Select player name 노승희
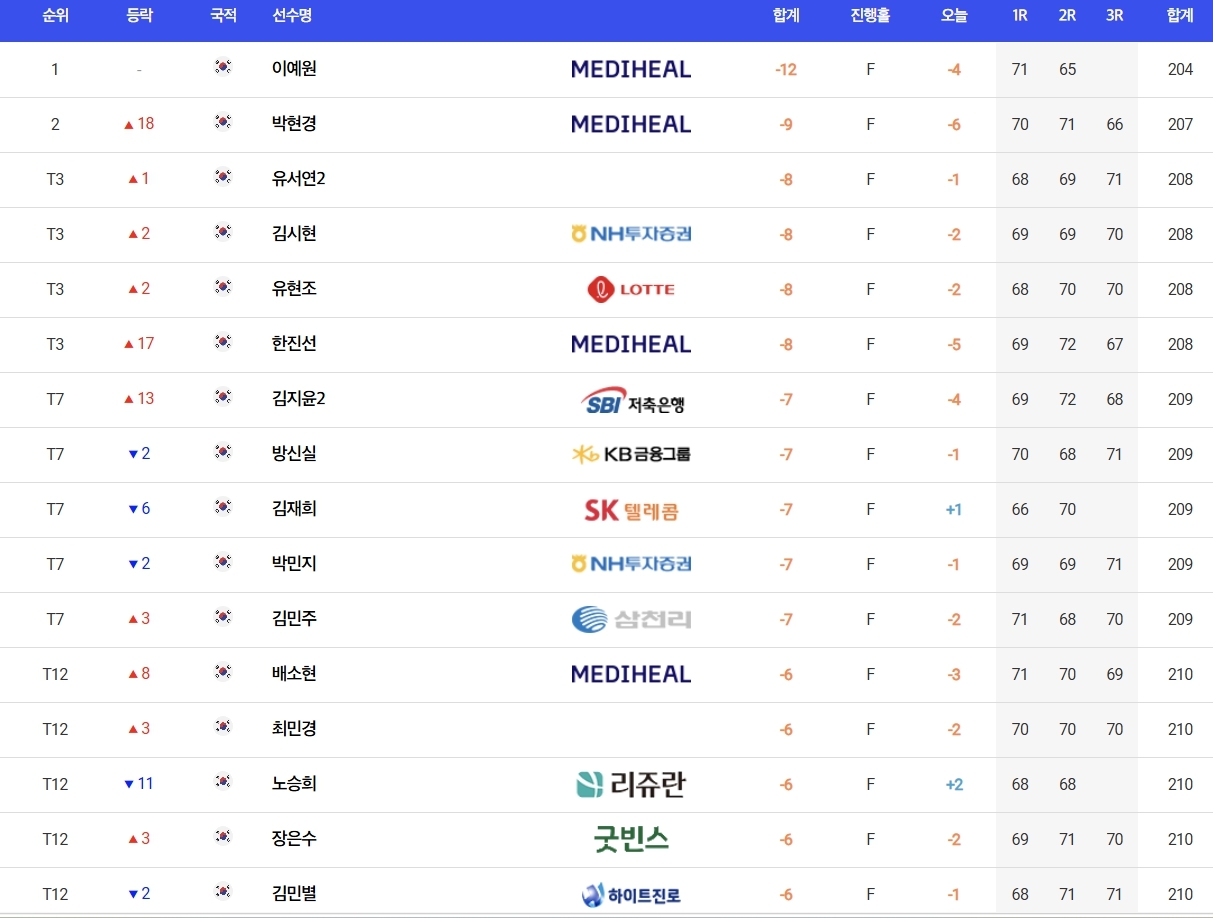Screen dimensions: 1213x918 [294, 784]
